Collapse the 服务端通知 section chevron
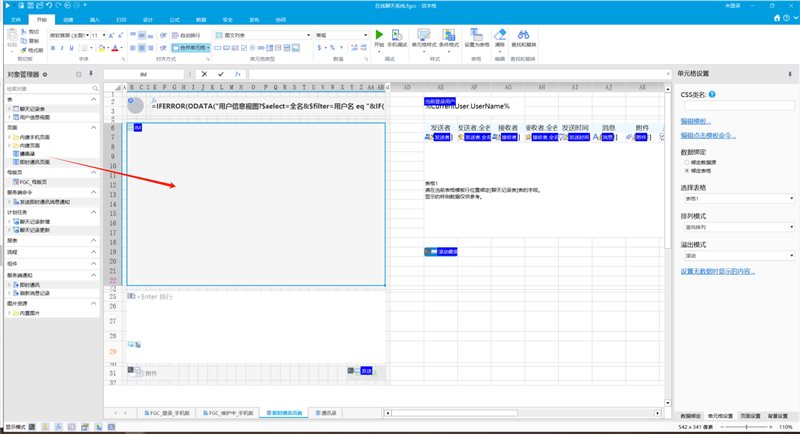The width and height of the screenshot is (800, 434). coord(93,275)
